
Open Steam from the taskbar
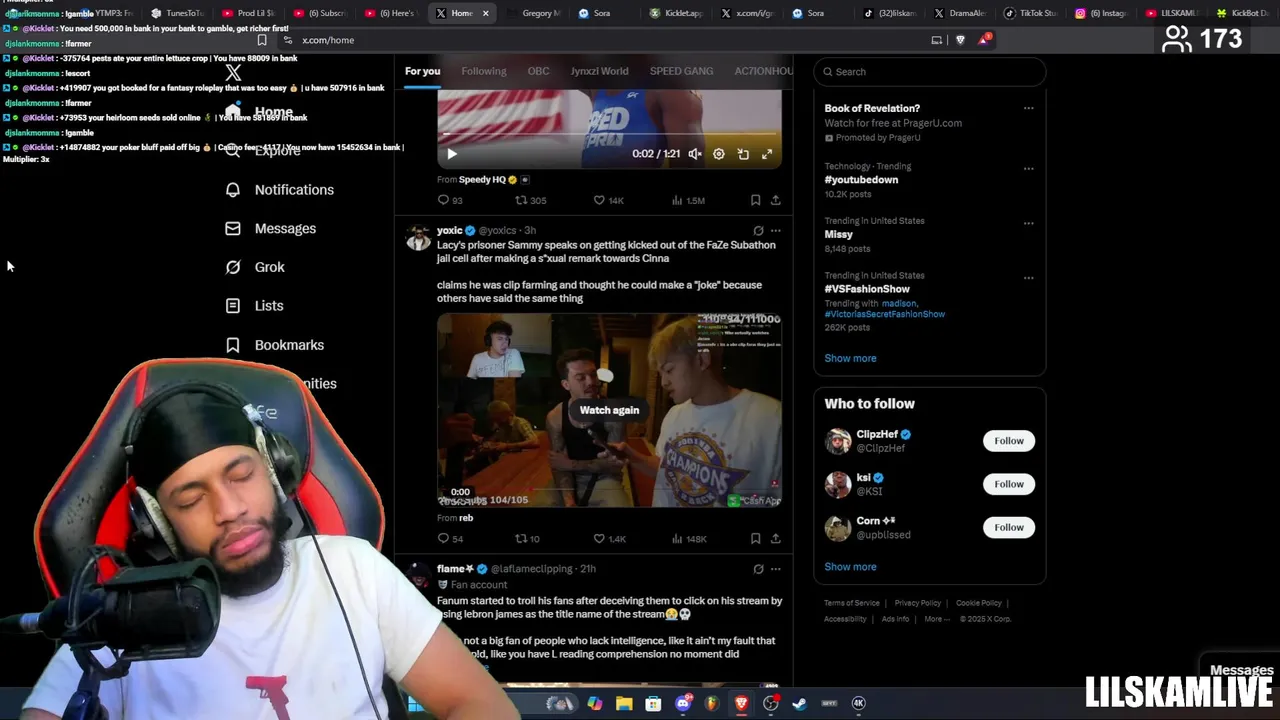pyautogui.click(x=799, y=704)
